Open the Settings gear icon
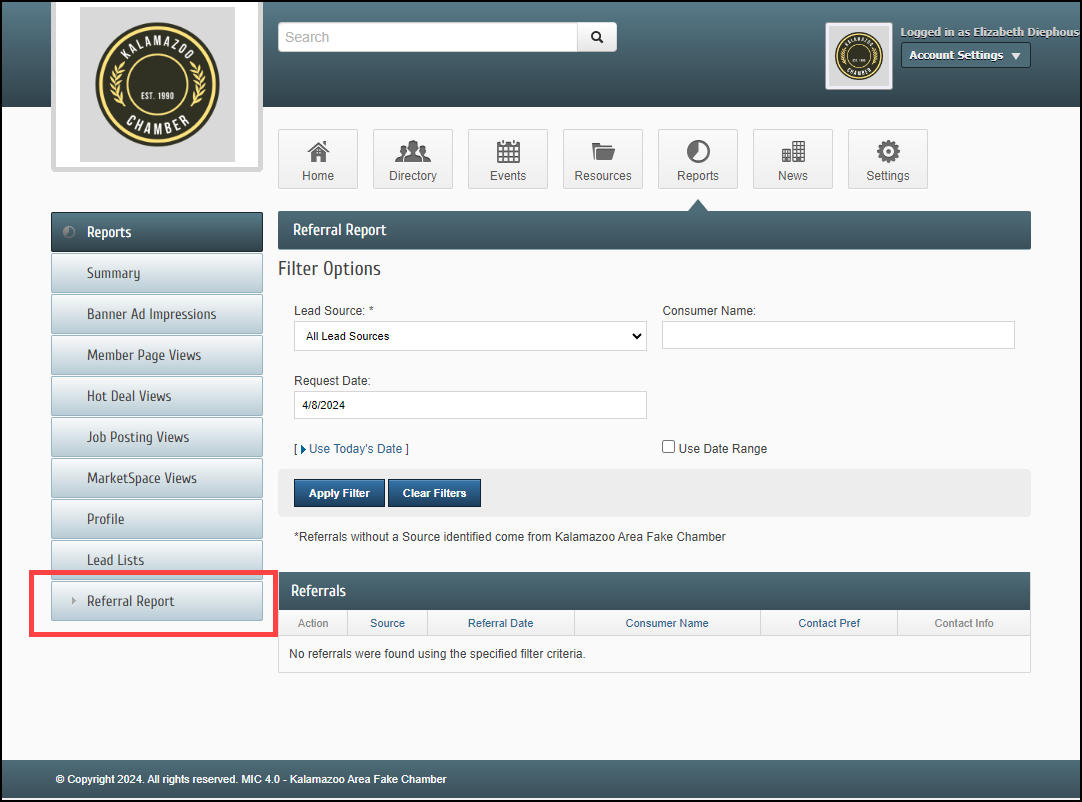 (888, 152)
